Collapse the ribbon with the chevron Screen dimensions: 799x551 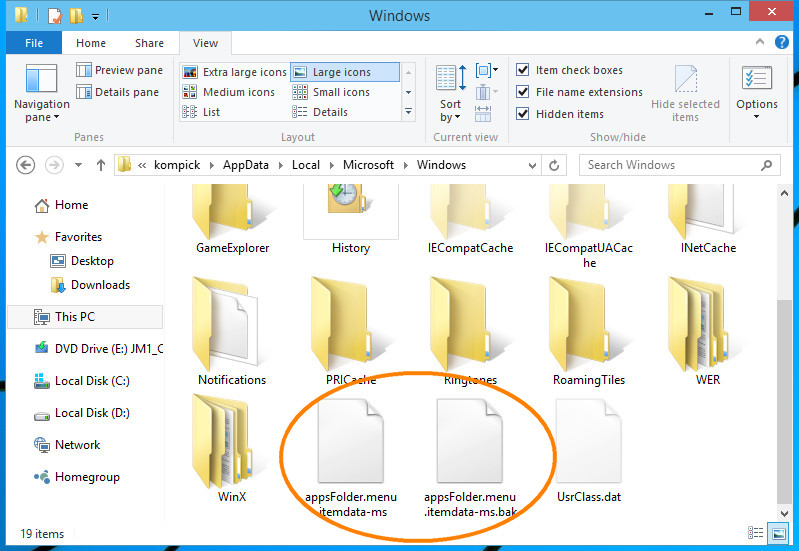(x=760, y=42)
